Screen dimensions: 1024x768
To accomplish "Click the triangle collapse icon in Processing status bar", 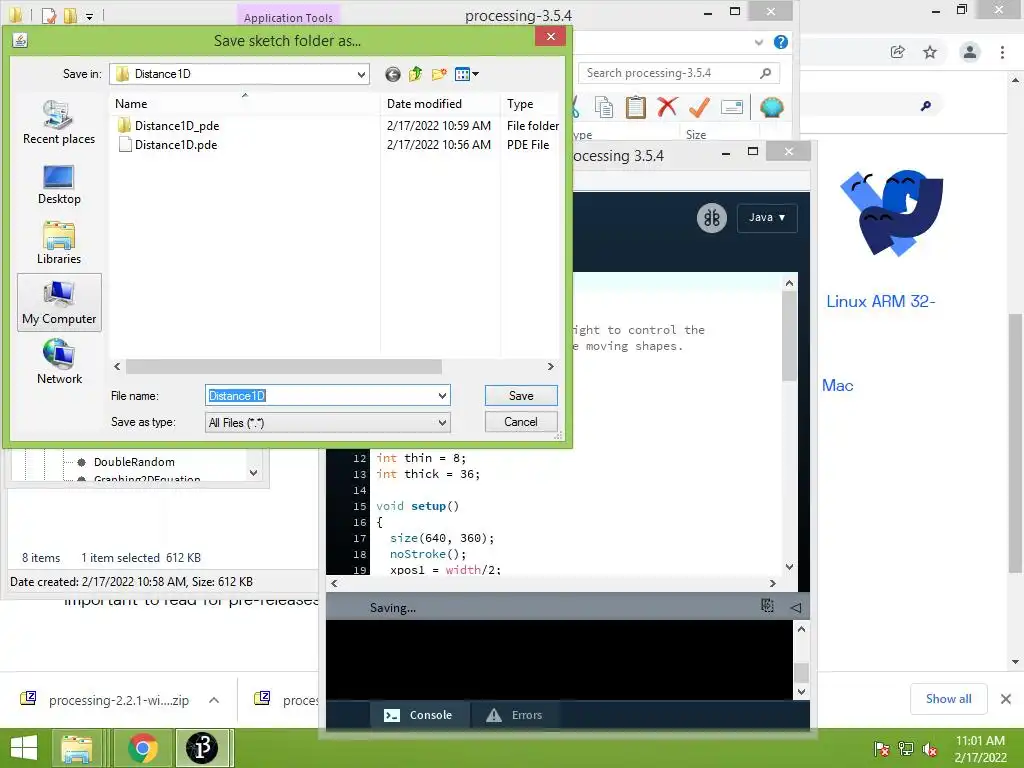I will pyautogui.click(x=795, y=607).
